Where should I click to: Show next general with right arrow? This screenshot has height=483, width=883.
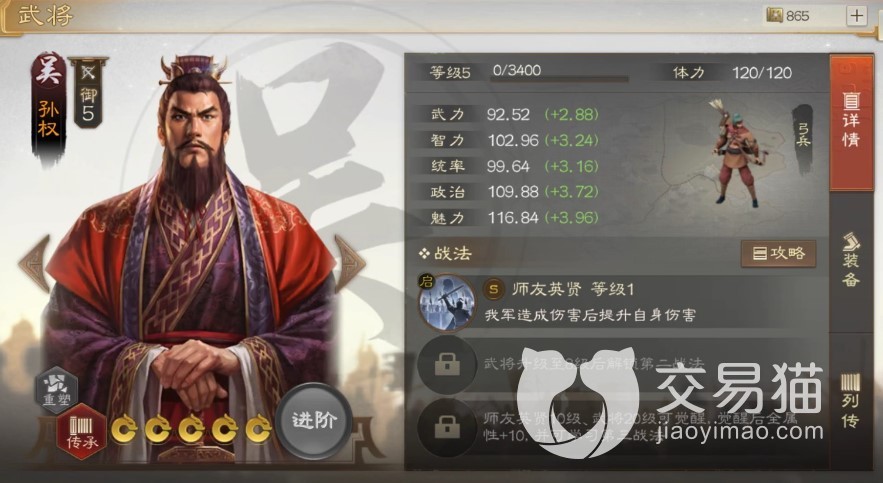pos(349,263)
